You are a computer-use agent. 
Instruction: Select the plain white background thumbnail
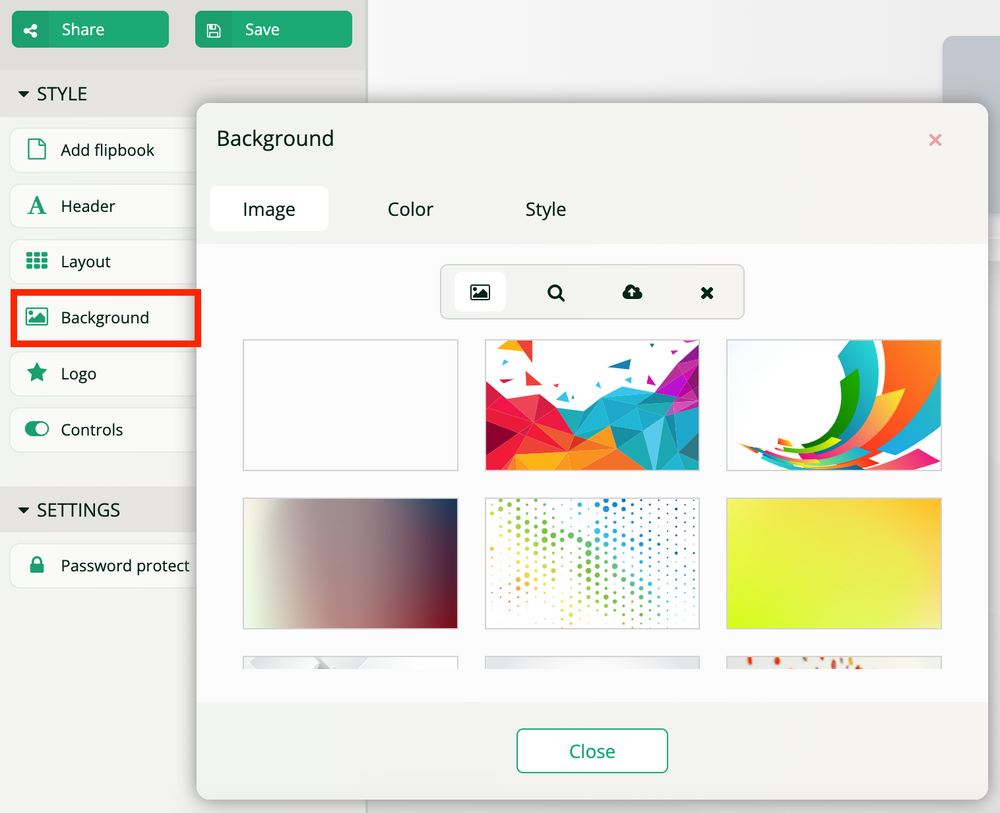pos(350,405)
